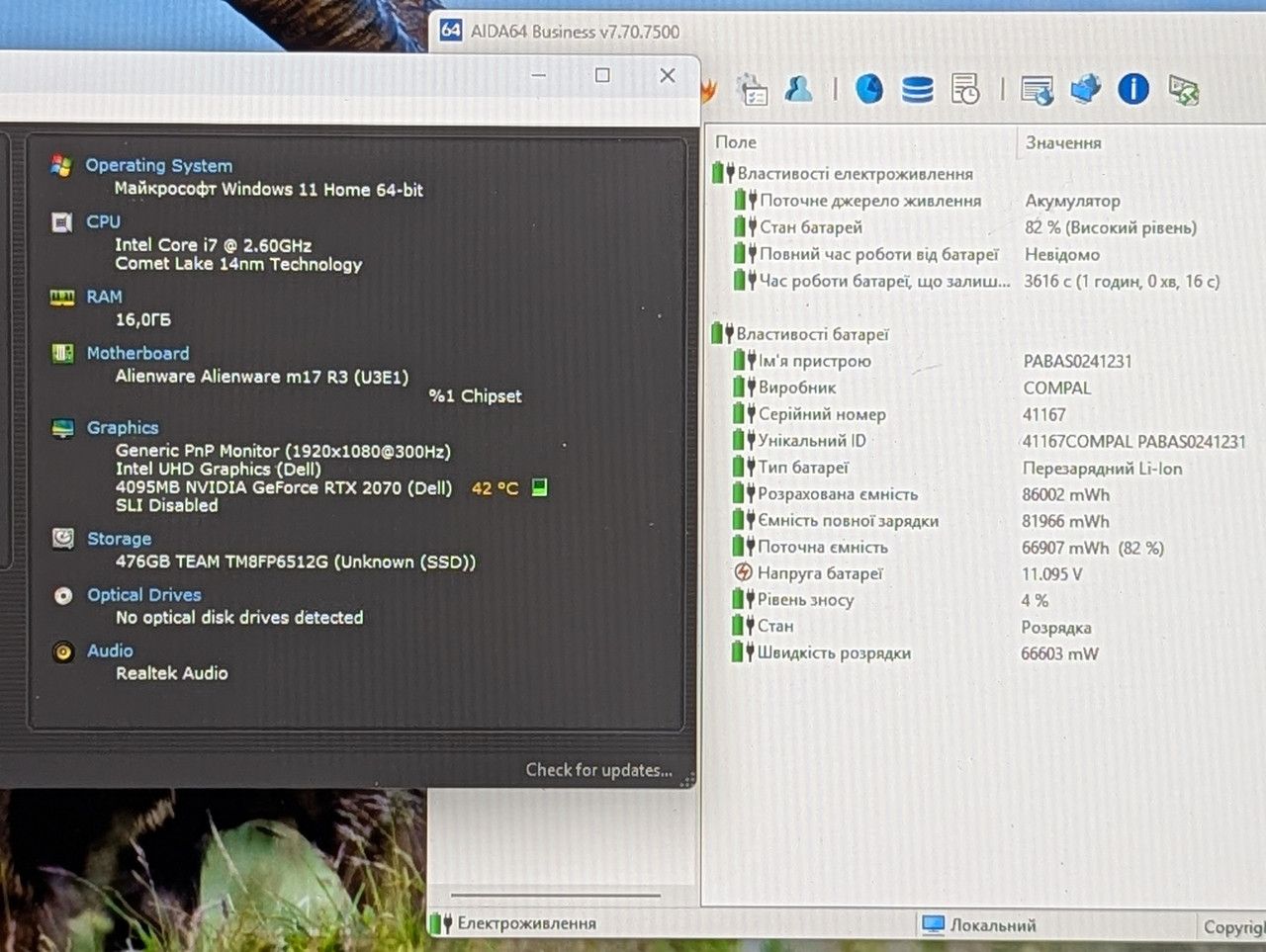The image size is (1266, 952).
Task: Open the blue info circle icon
Action: [1133, 89]
